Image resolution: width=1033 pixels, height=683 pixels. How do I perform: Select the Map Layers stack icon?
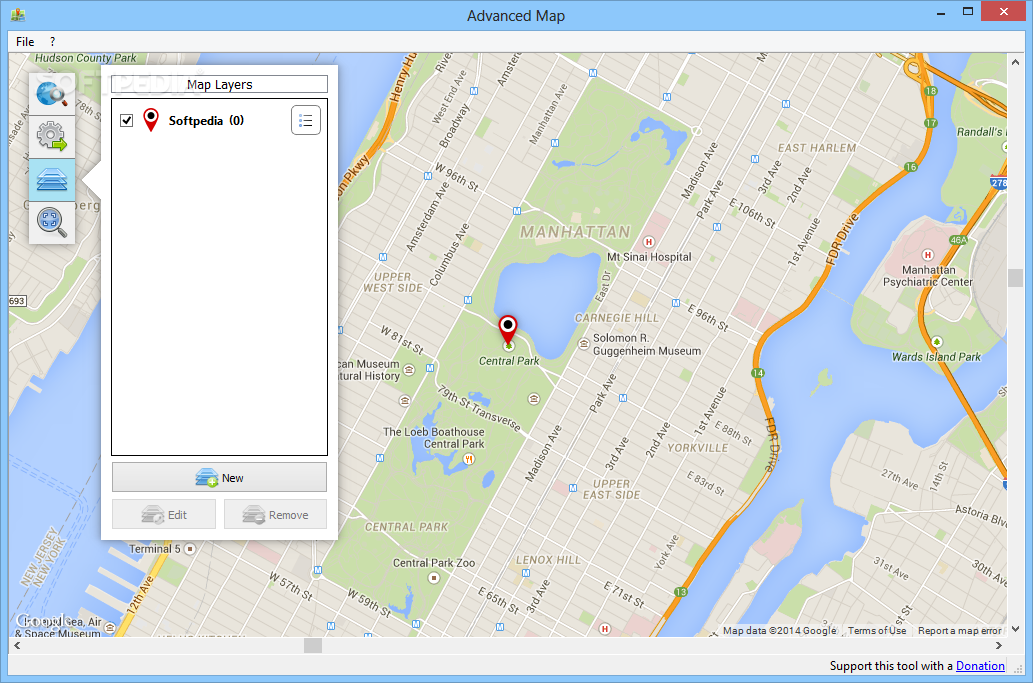tap(51, 179)
